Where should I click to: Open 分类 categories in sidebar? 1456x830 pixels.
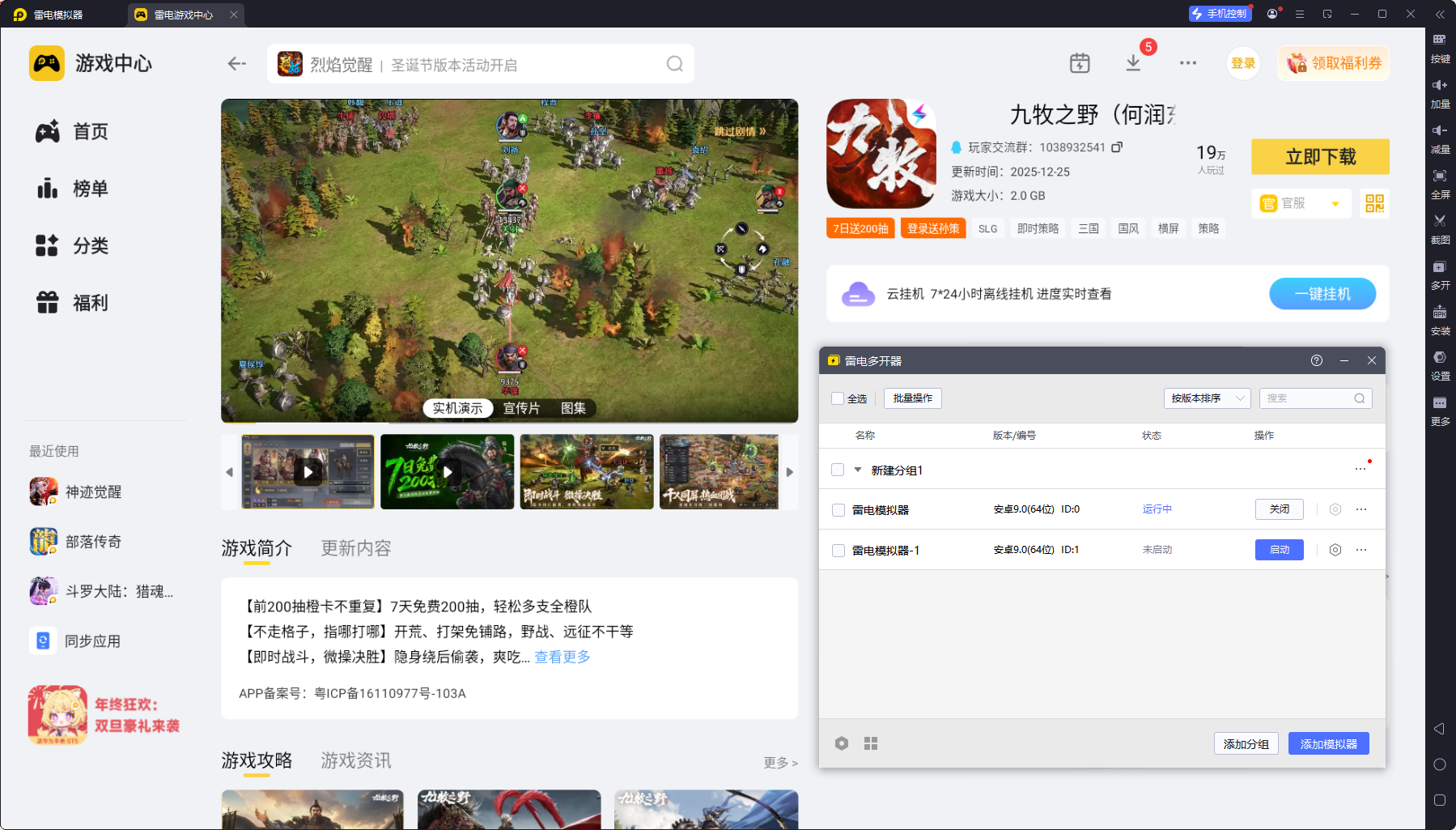(71, 245)
